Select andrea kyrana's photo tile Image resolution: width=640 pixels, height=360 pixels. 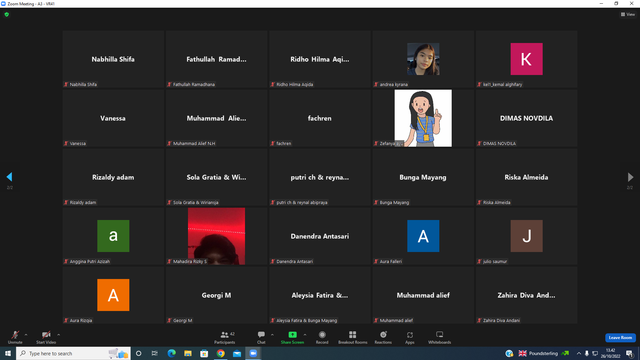(x=423, y=59)
